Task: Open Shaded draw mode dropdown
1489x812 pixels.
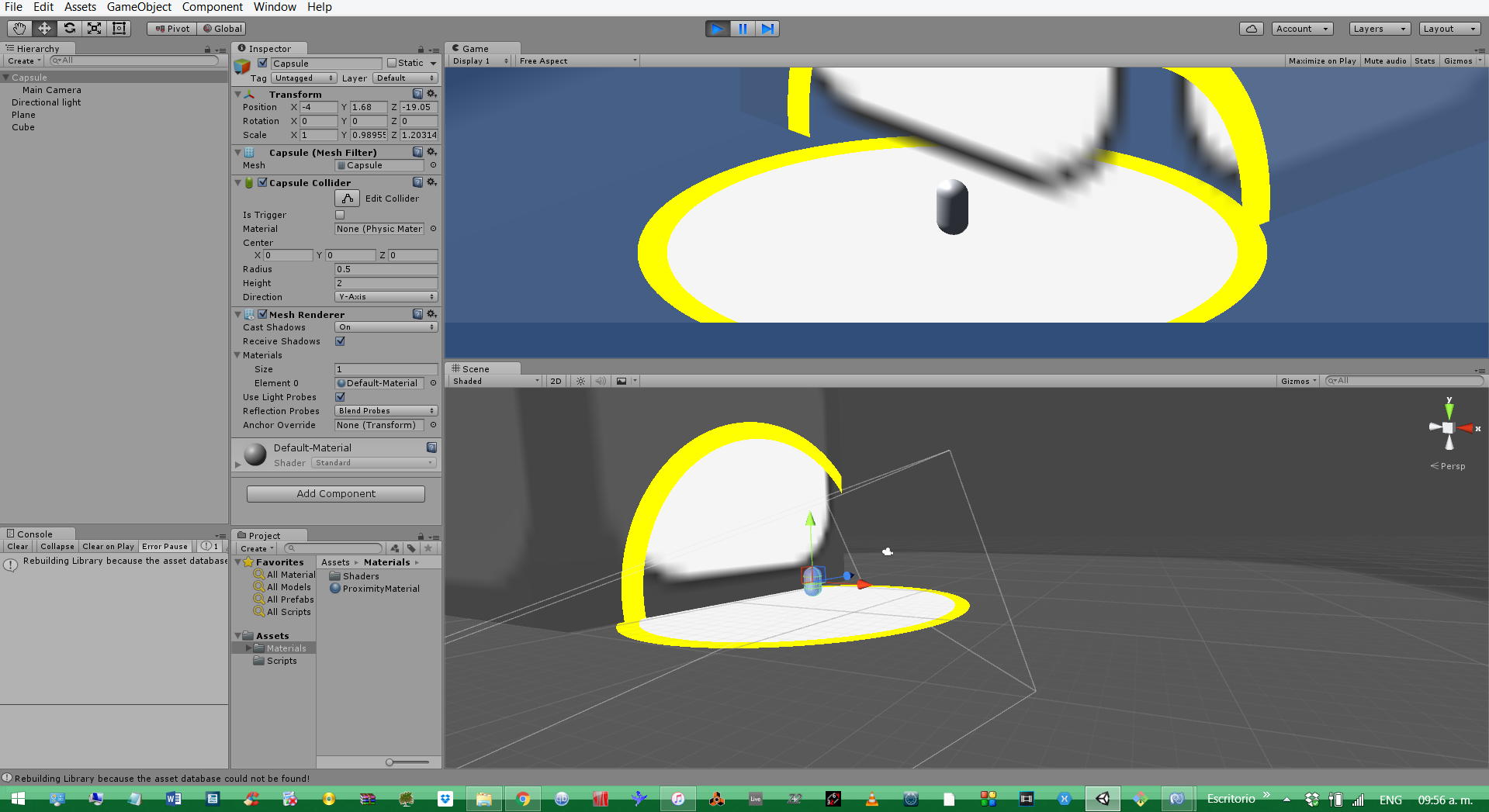Action: (496, 381)
